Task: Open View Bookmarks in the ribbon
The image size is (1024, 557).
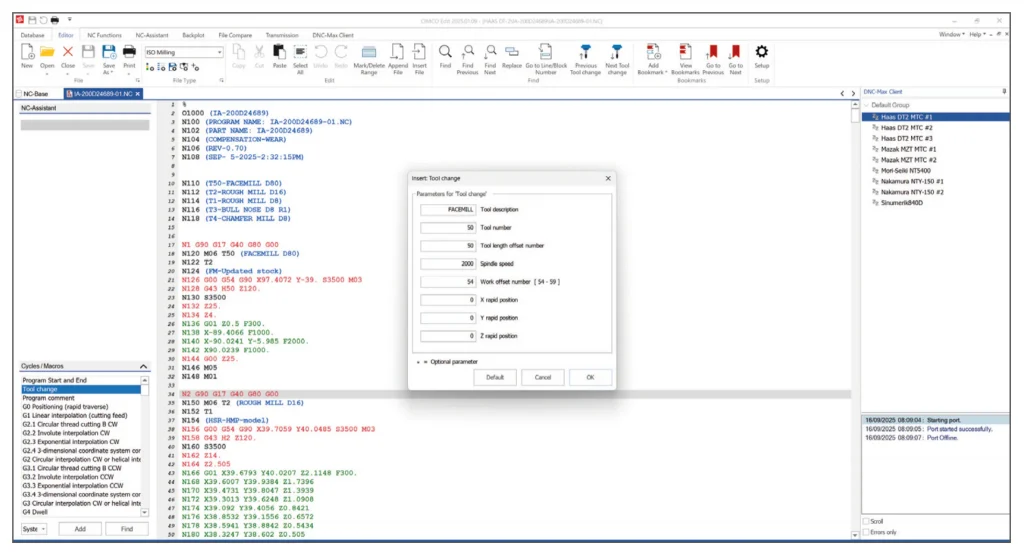Action: coord(685,53)
